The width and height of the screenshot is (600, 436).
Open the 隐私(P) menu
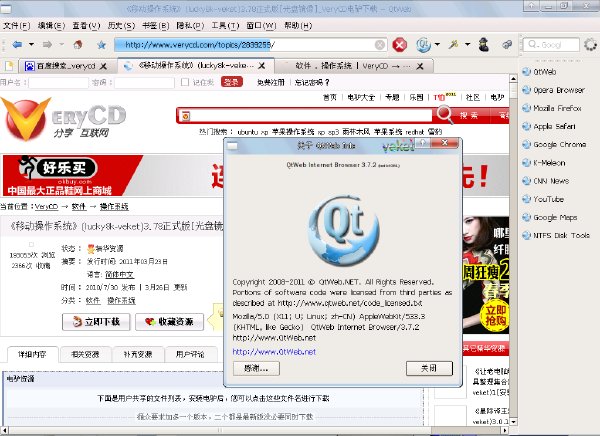point(190,26)
